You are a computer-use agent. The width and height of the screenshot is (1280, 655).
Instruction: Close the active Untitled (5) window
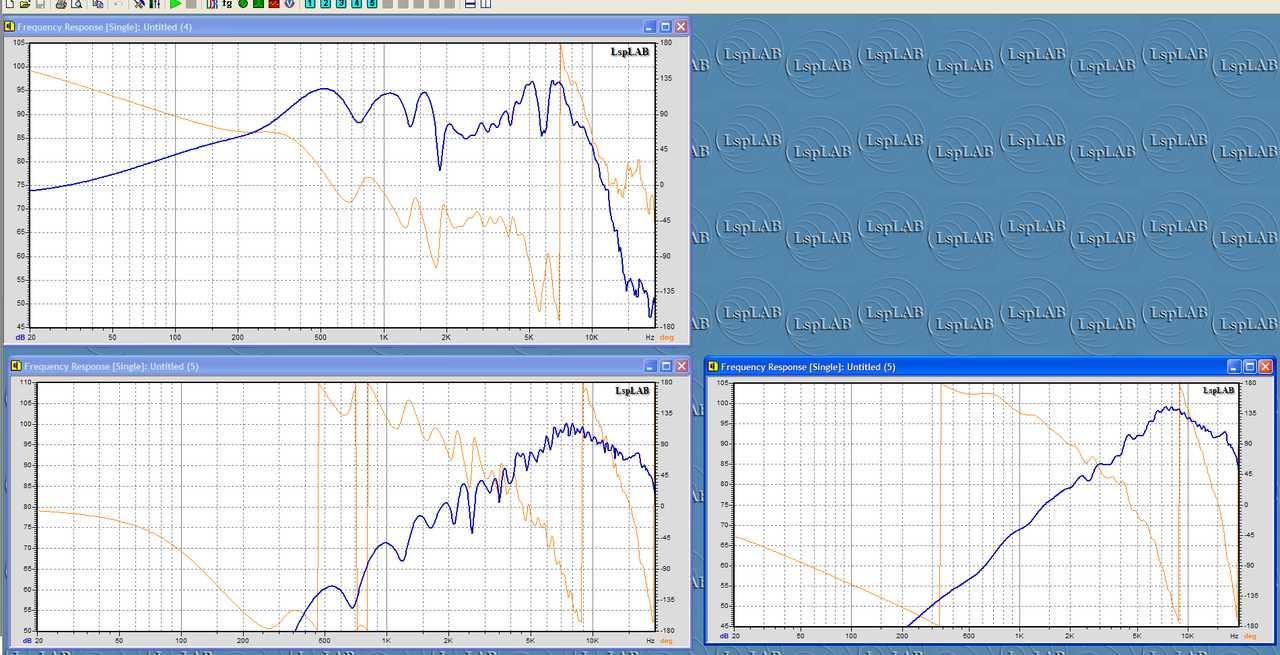(1265, 367)
